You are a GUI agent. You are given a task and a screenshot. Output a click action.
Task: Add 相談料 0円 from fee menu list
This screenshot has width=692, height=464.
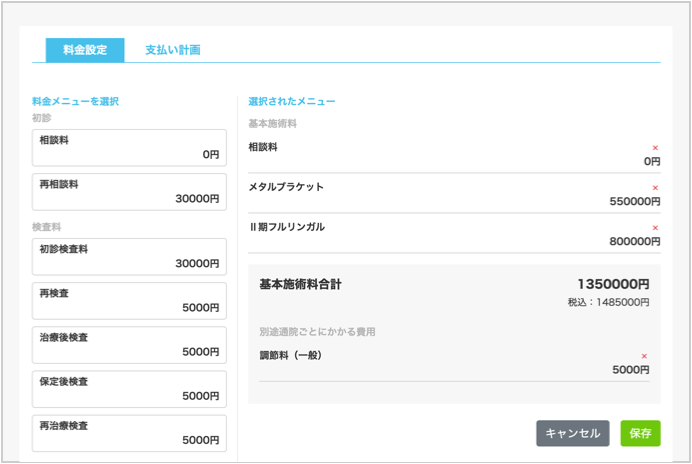click(x=129, y=148)
